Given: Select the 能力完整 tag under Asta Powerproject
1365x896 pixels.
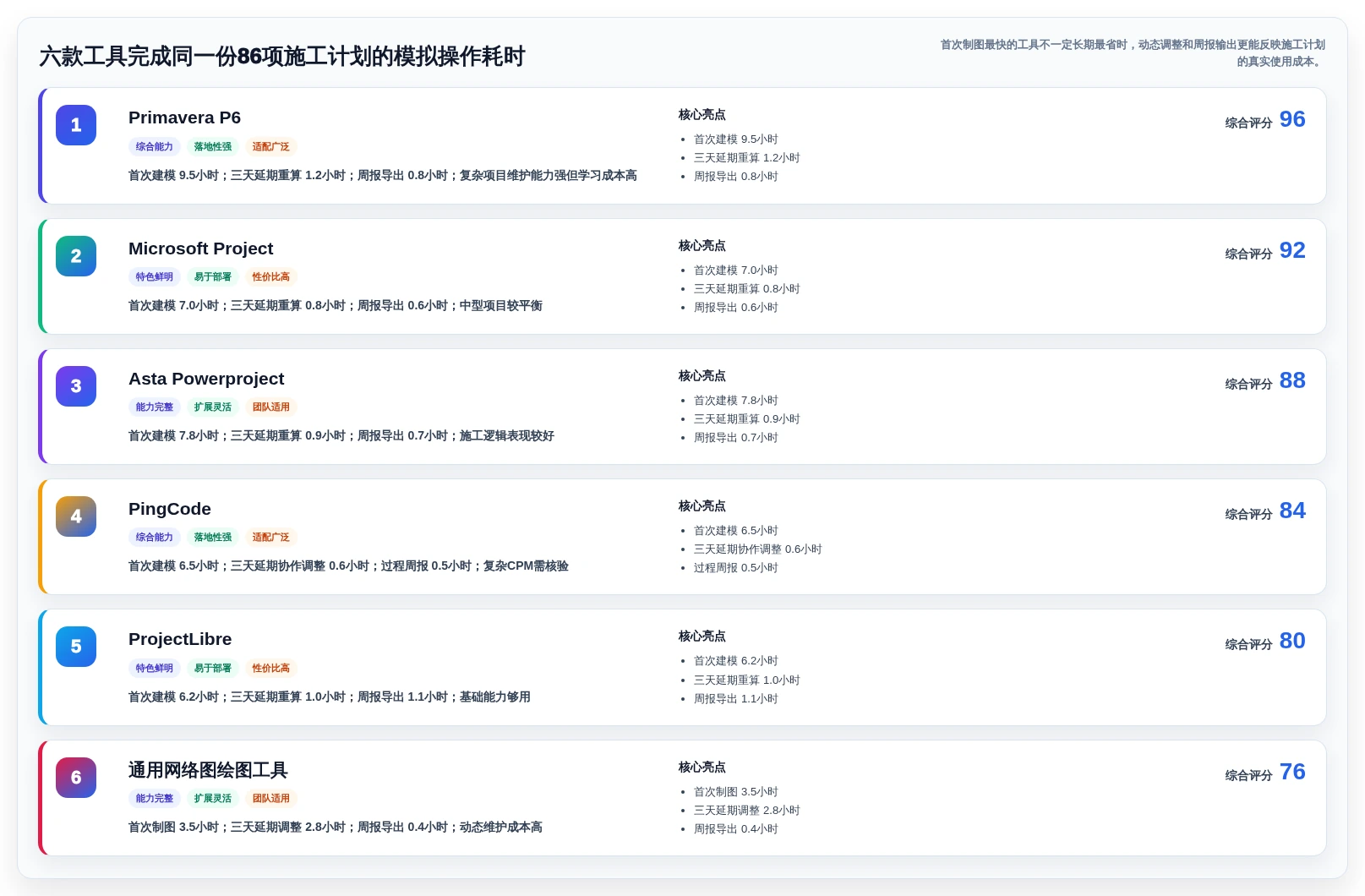Looking at the screenshot, I should click(x=155, y=407).
